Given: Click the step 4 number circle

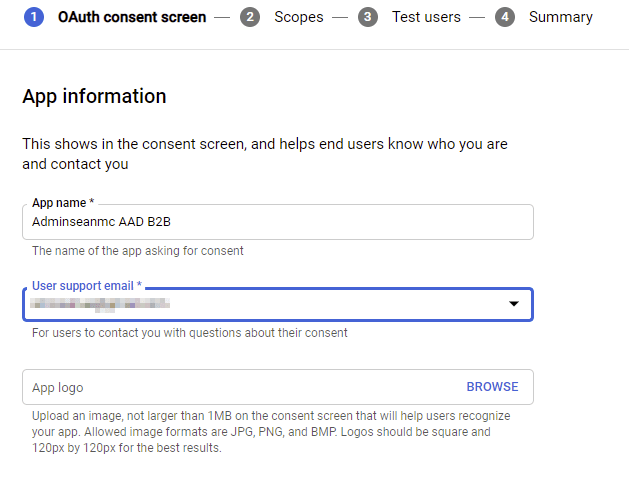Looking at the screenshot, I should pos(505,17).
